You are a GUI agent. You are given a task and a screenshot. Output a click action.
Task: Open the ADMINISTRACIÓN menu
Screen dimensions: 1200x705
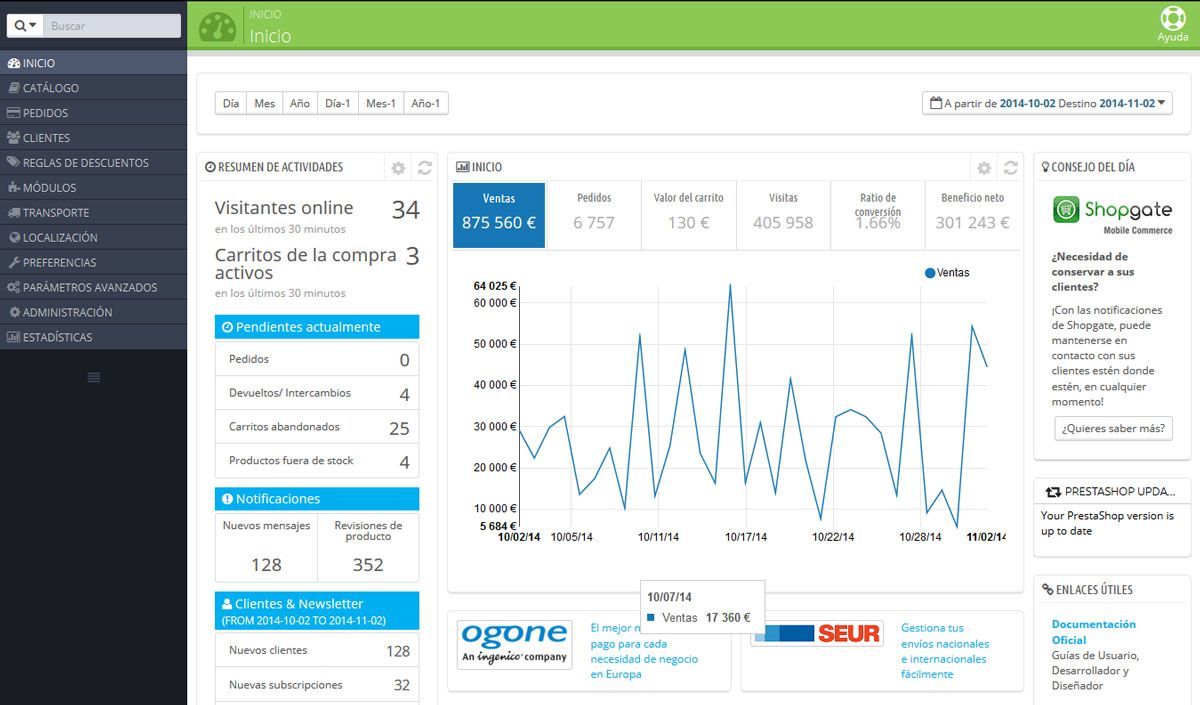point(93,313)
